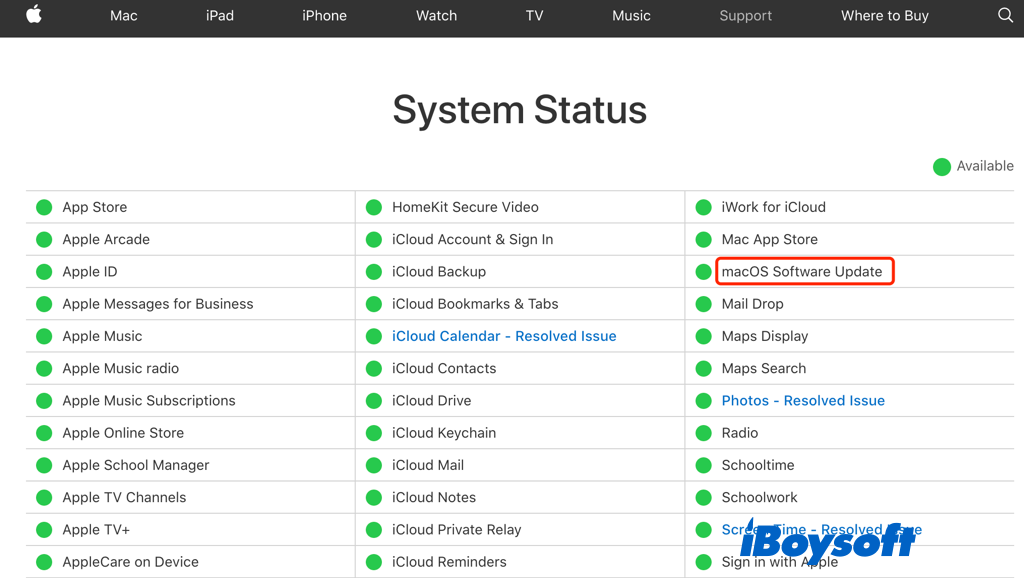
Task: Click status dot beside iCloud Drive
Action: pos(374,401)
